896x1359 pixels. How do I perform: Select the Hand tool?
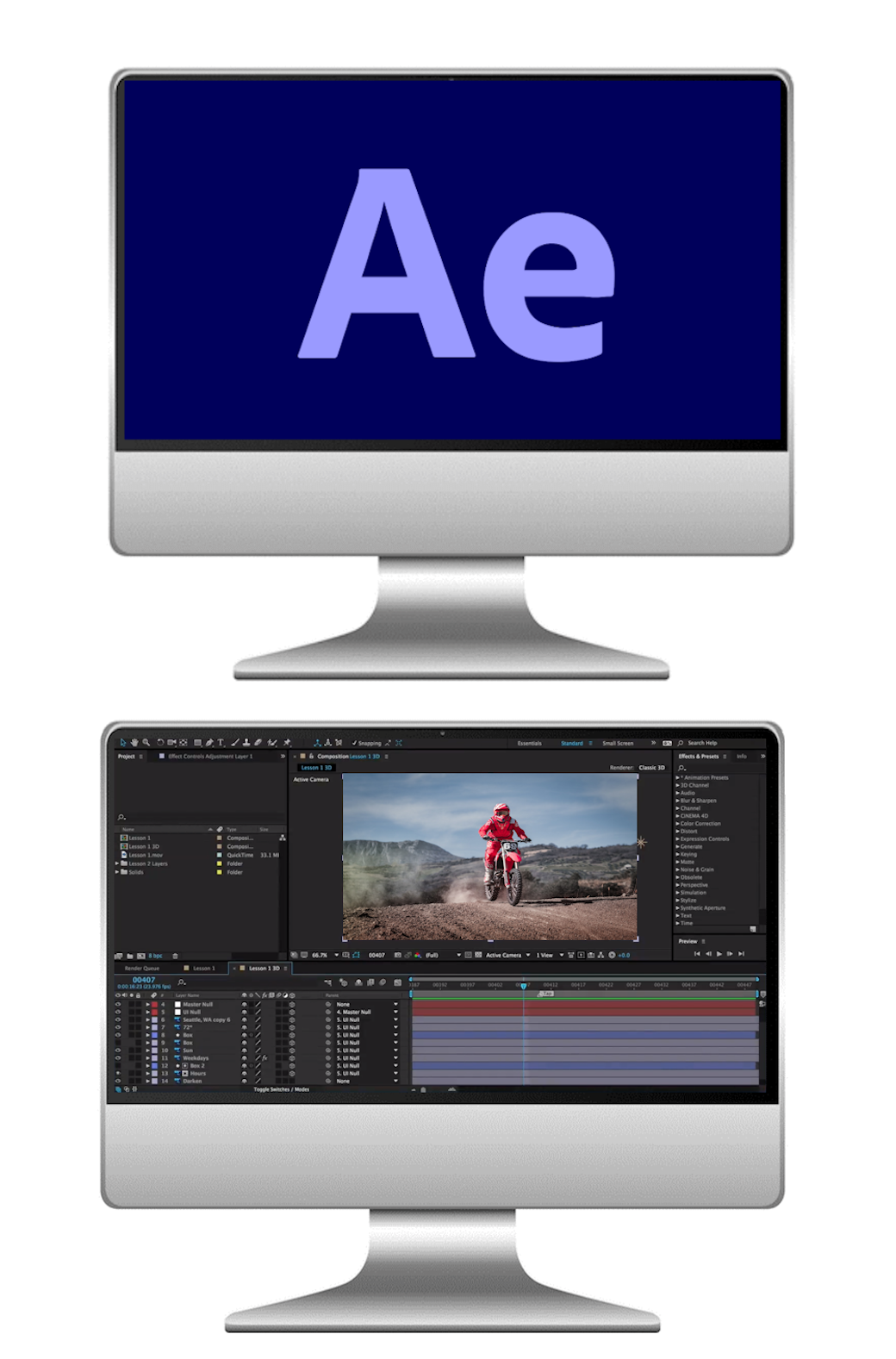[x=134, y=743]
